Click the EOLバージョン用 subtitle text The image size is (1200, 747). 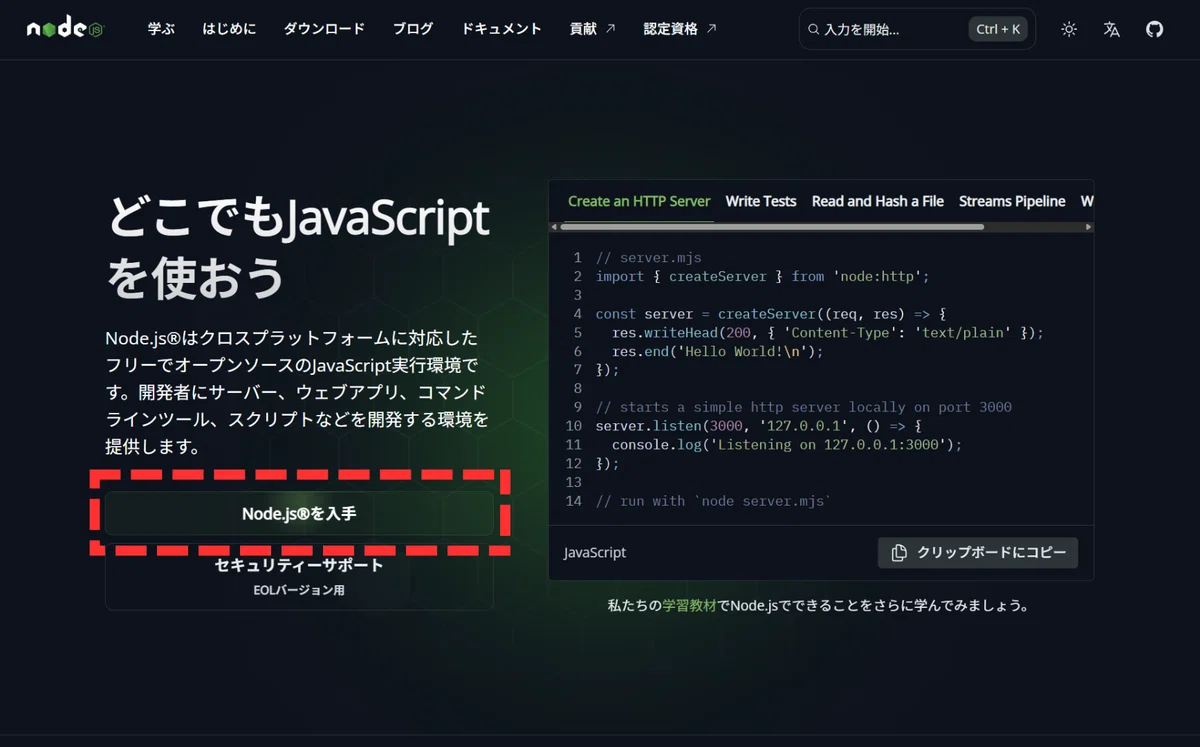tap(299, 590)
